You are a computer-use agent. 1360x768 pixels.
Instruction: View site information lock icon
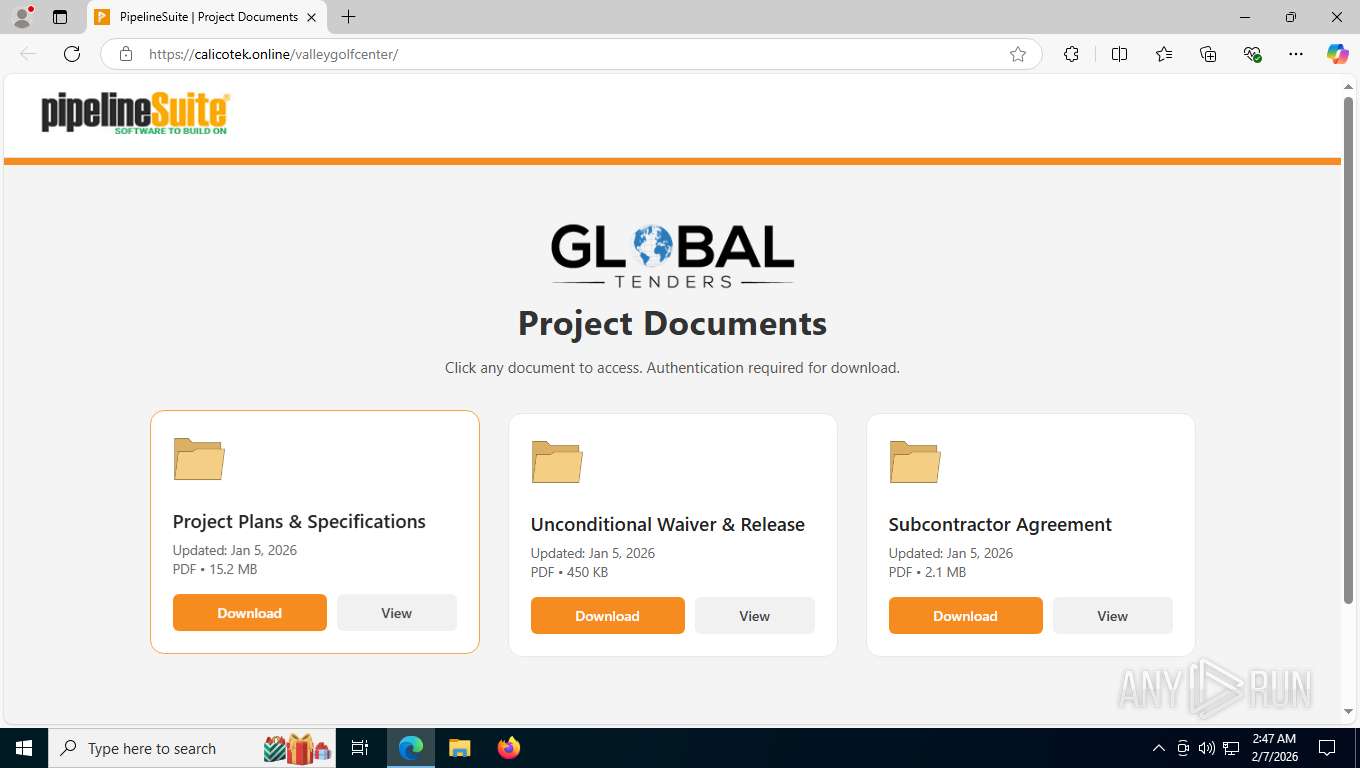coord(126,54)
